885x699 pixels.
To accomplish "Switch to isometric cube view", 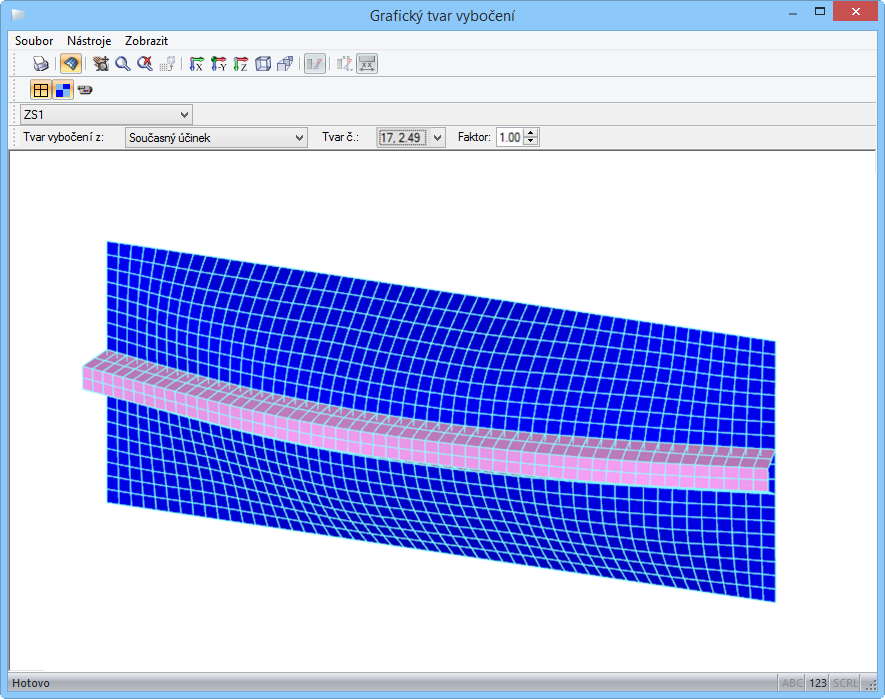I will (x=263, y=63).
